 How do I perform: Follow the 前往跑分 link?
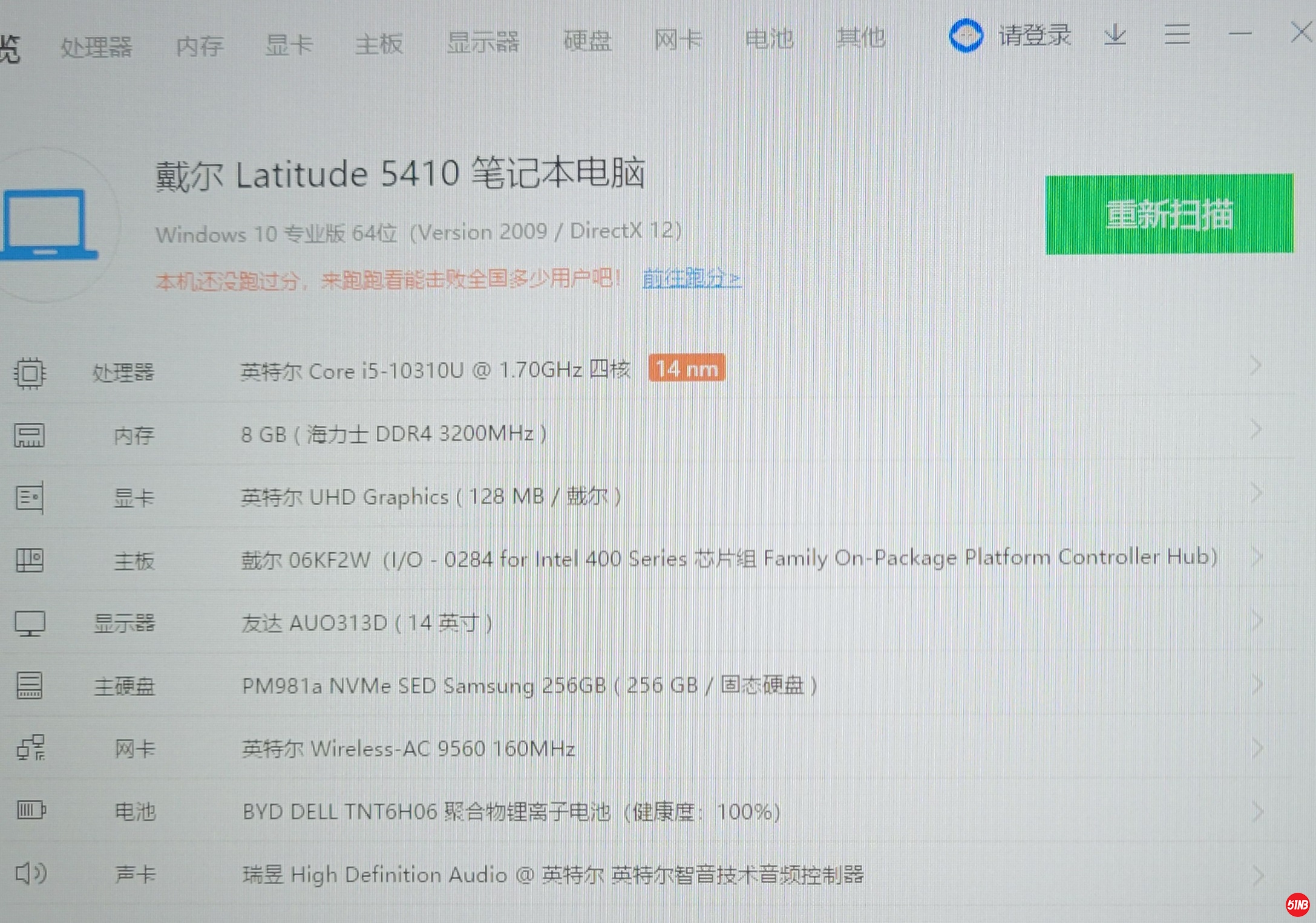[x=691, y=278]
